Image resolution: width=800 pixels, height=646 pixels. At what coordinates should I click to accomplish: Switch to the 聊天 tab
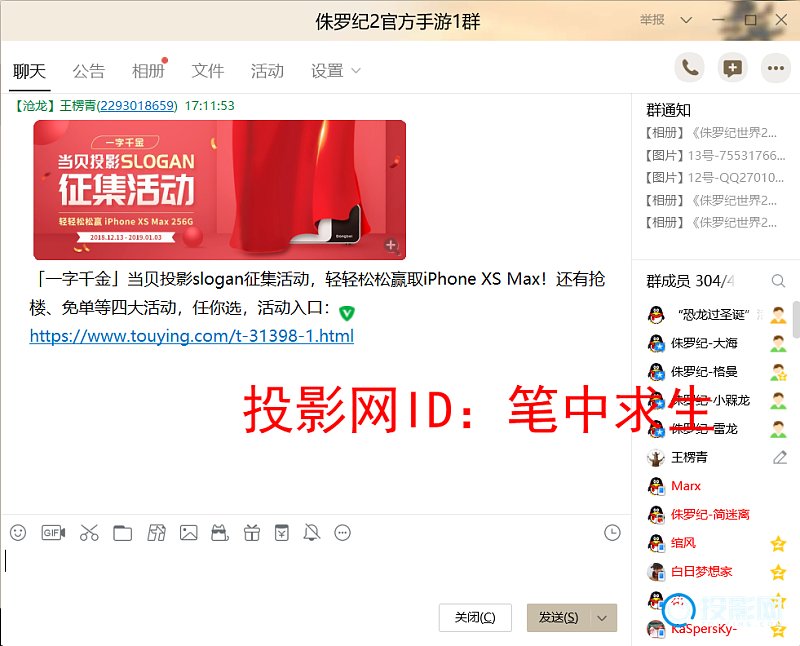[x=29, y=71]
